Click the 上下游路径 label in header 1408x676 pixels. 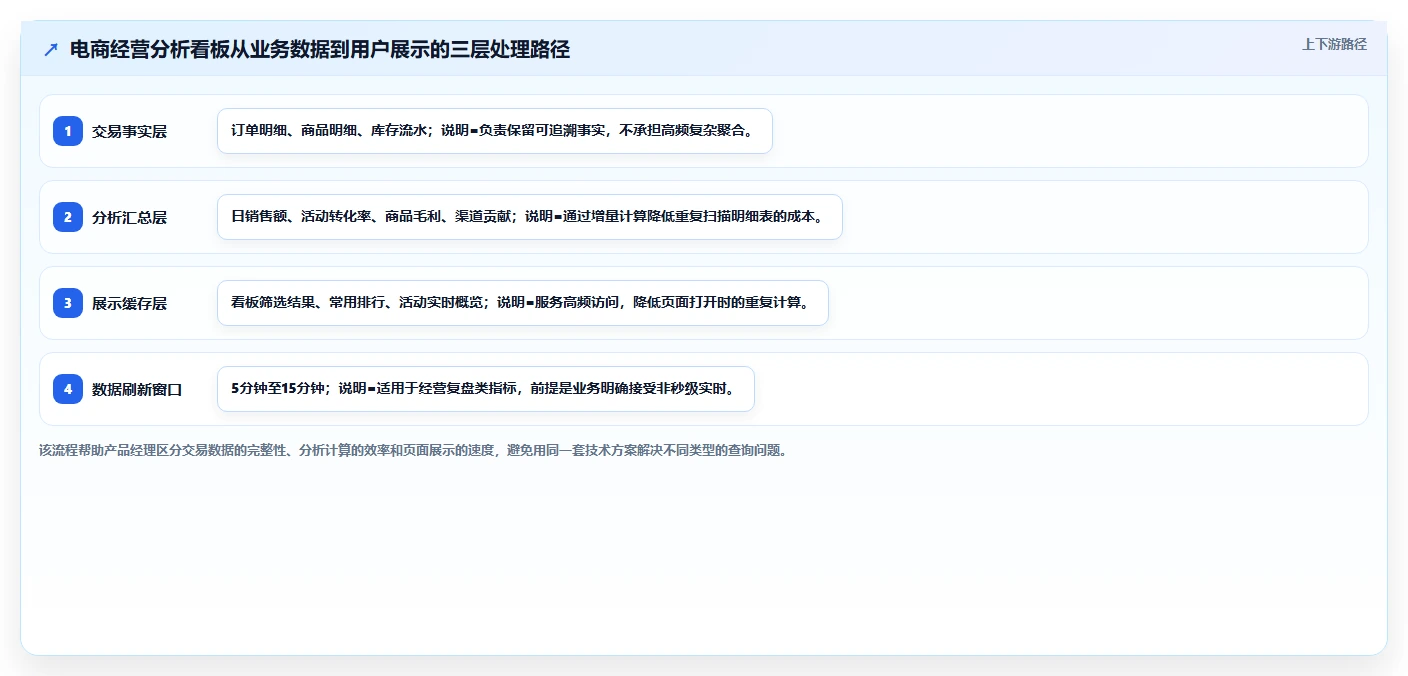click(x=1334, y=44)
